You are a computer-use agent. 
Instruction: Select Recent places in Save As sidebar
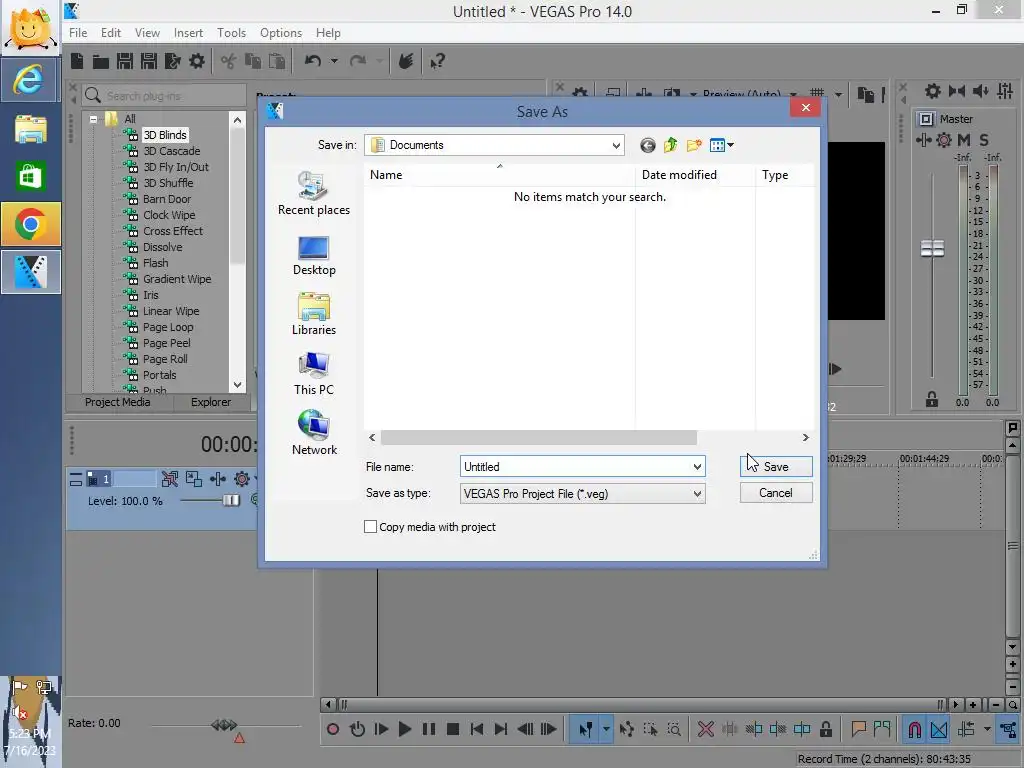(313, 193)
